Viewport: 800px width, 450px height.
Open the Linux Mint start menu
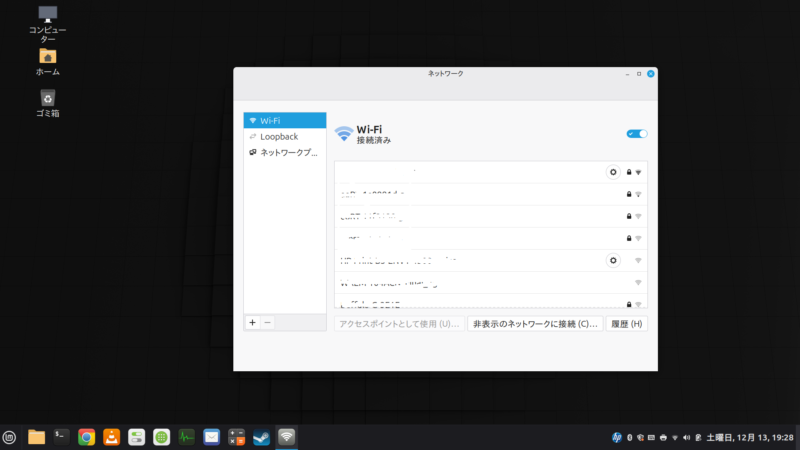(x=10, y=437)
